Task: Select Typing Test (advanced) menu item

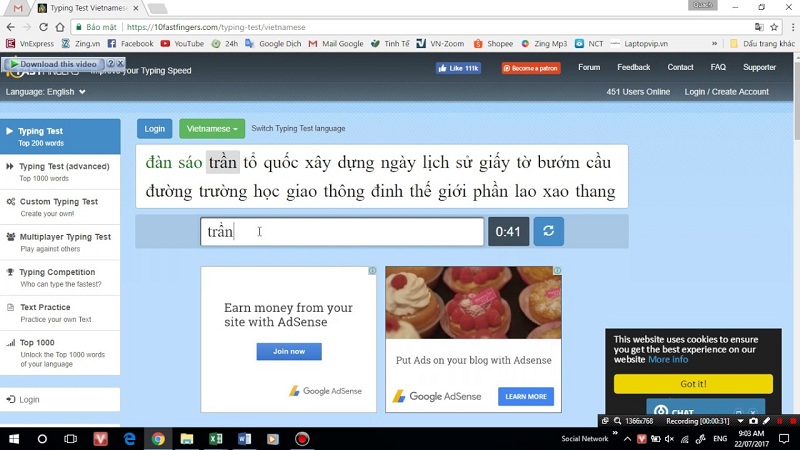Action: [x=60, y=172]
